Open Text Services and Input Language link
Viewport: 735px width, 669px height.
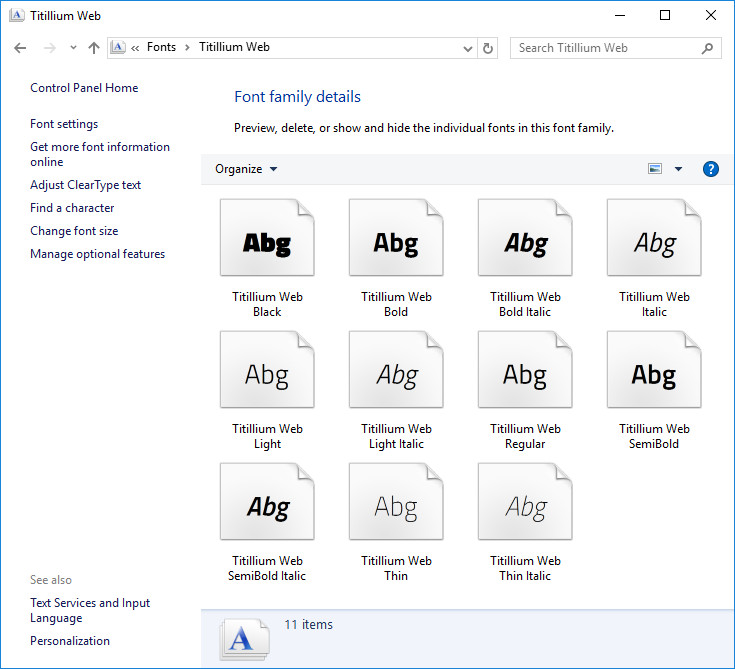[x=90, y=610]
